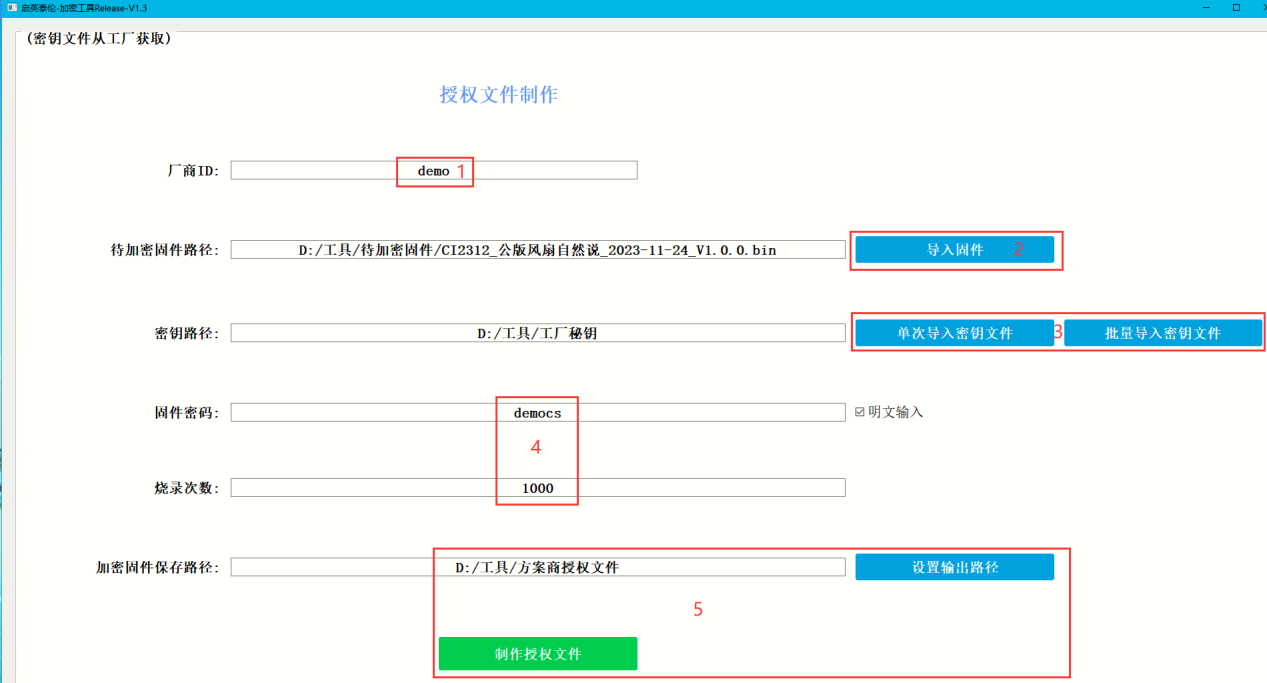The image size is (1267, 683).
Task: Click the 固件密码 field showing democs
Action: tap(537, 412)
